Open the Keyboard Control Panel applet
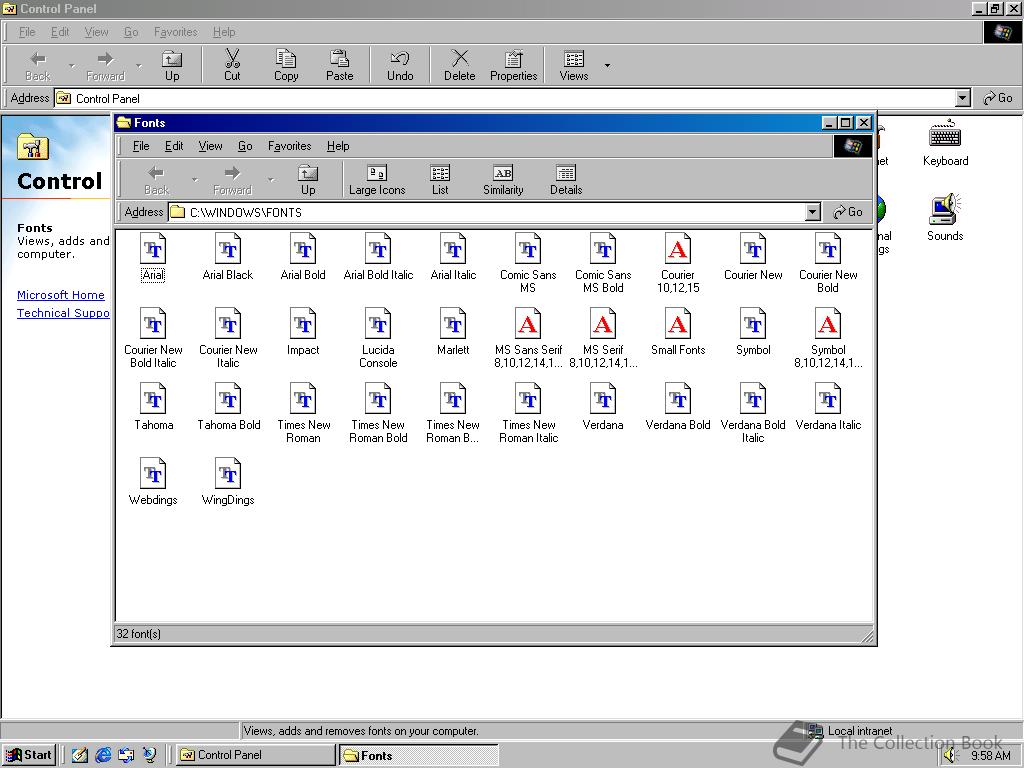Viewport: 1024px width, 768px height. tap(945, 143)
